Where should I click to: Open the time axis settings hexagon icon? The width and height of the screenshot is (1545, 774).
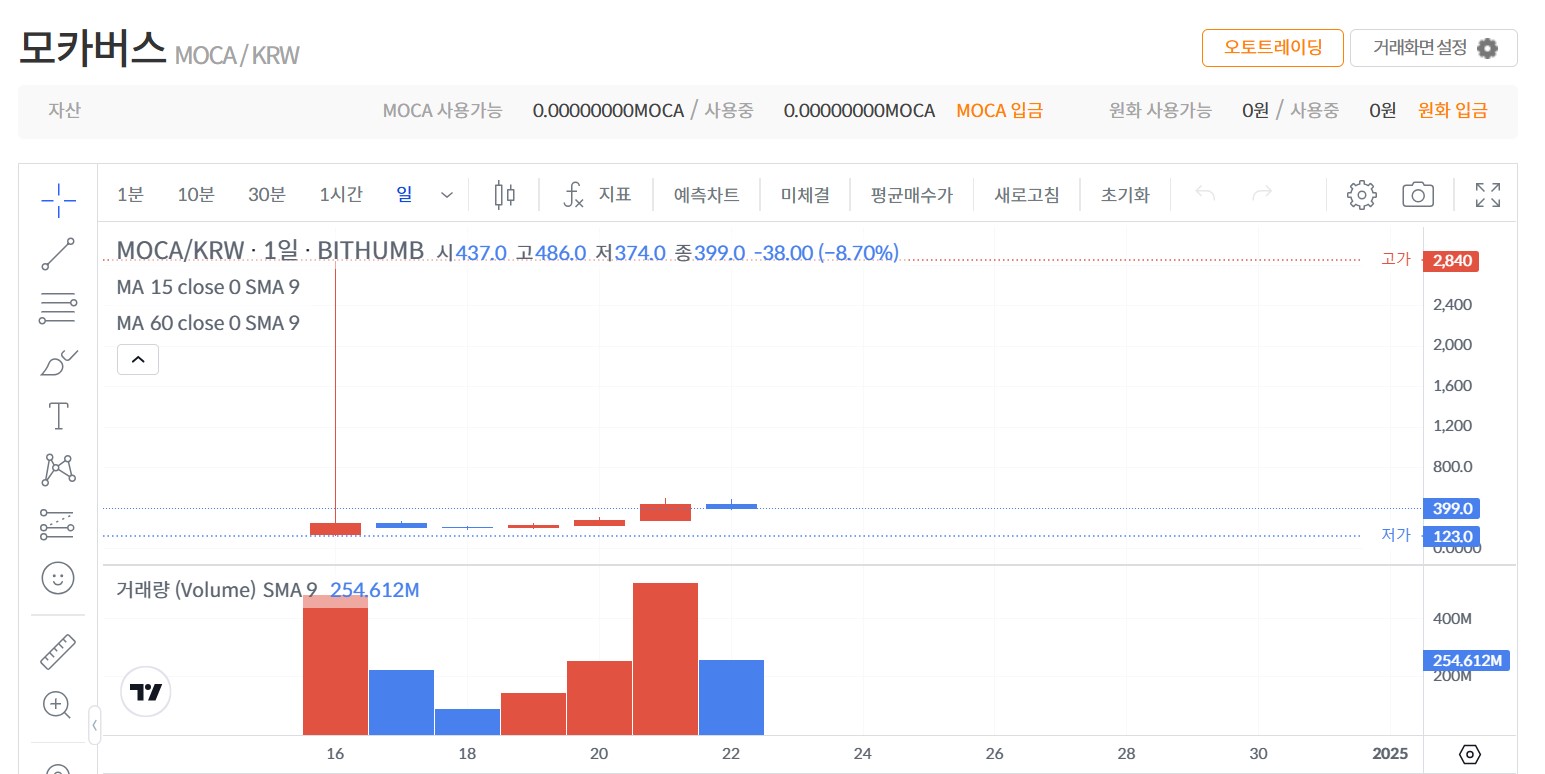[1469, 755]
